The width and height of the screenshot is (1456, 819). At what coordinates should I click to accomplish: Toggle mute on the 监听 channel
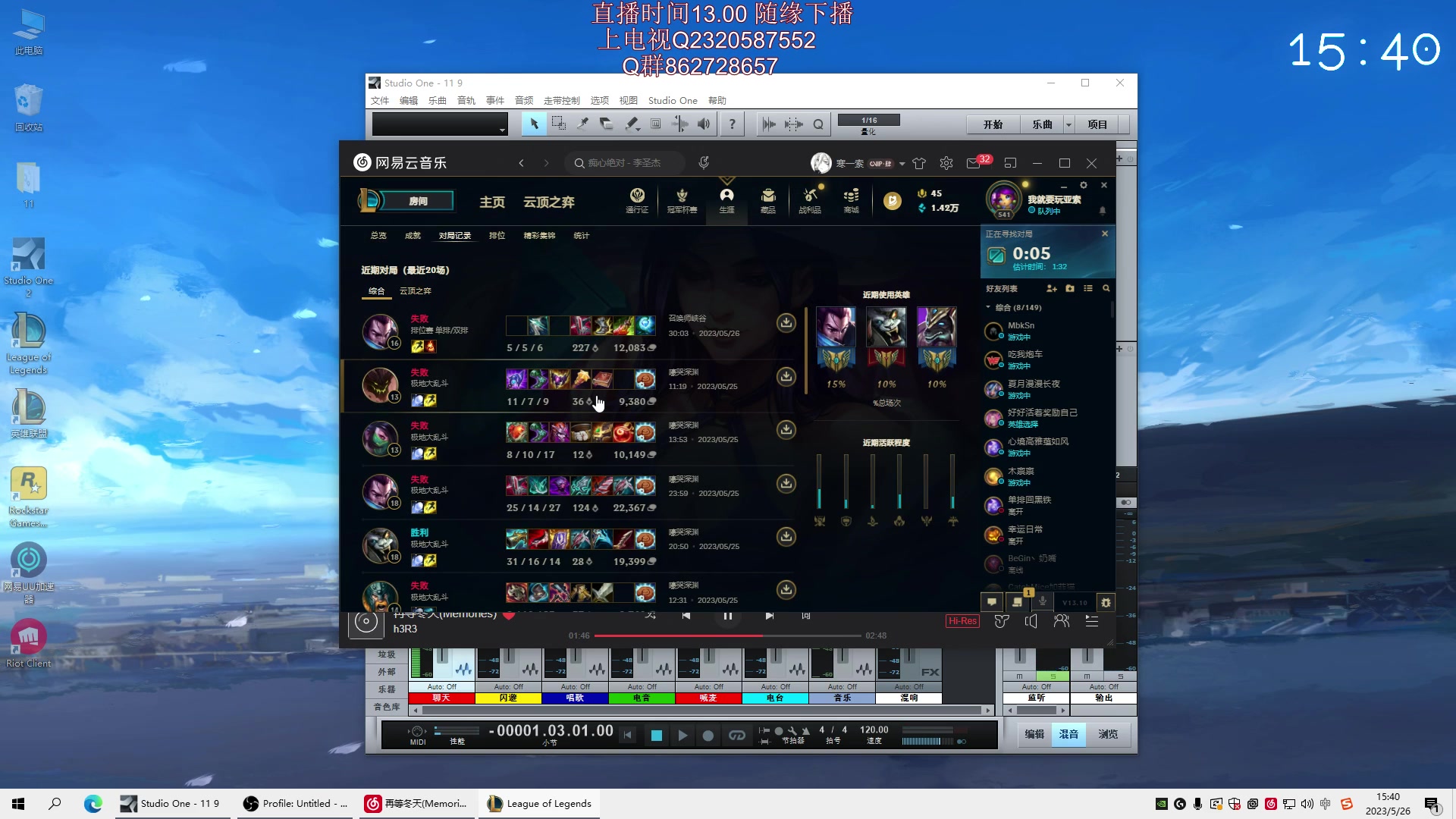click(1019, 676)
